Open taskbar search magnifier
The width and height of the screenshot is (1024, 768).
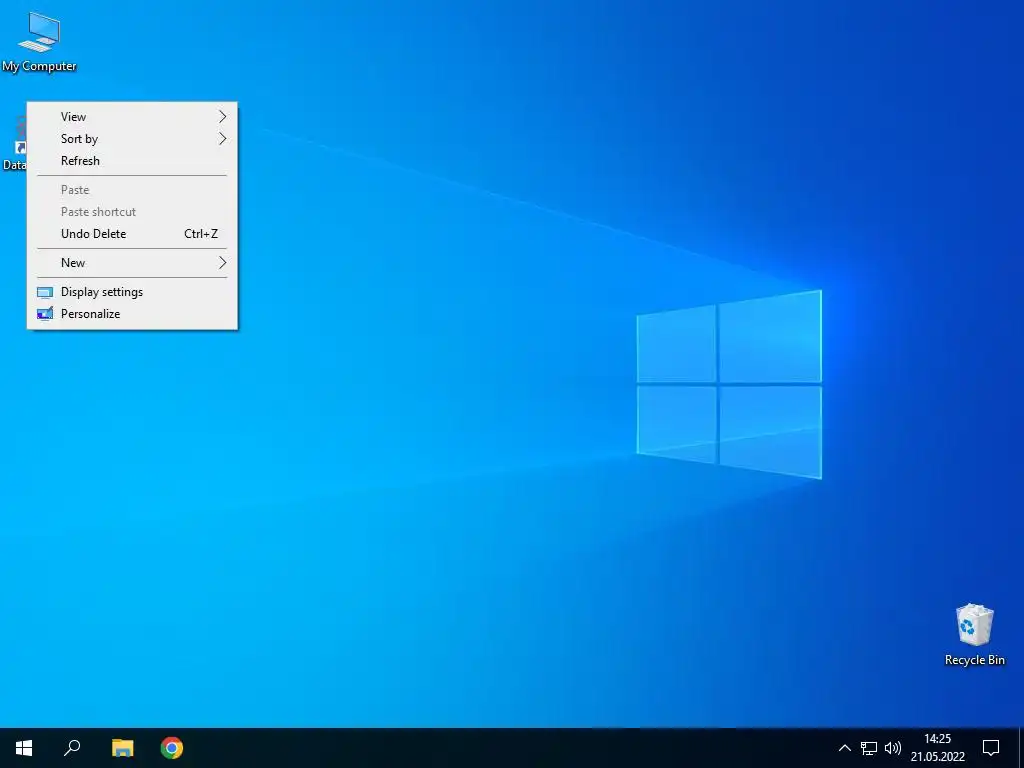pyautogui.click(x=72, y=748)
